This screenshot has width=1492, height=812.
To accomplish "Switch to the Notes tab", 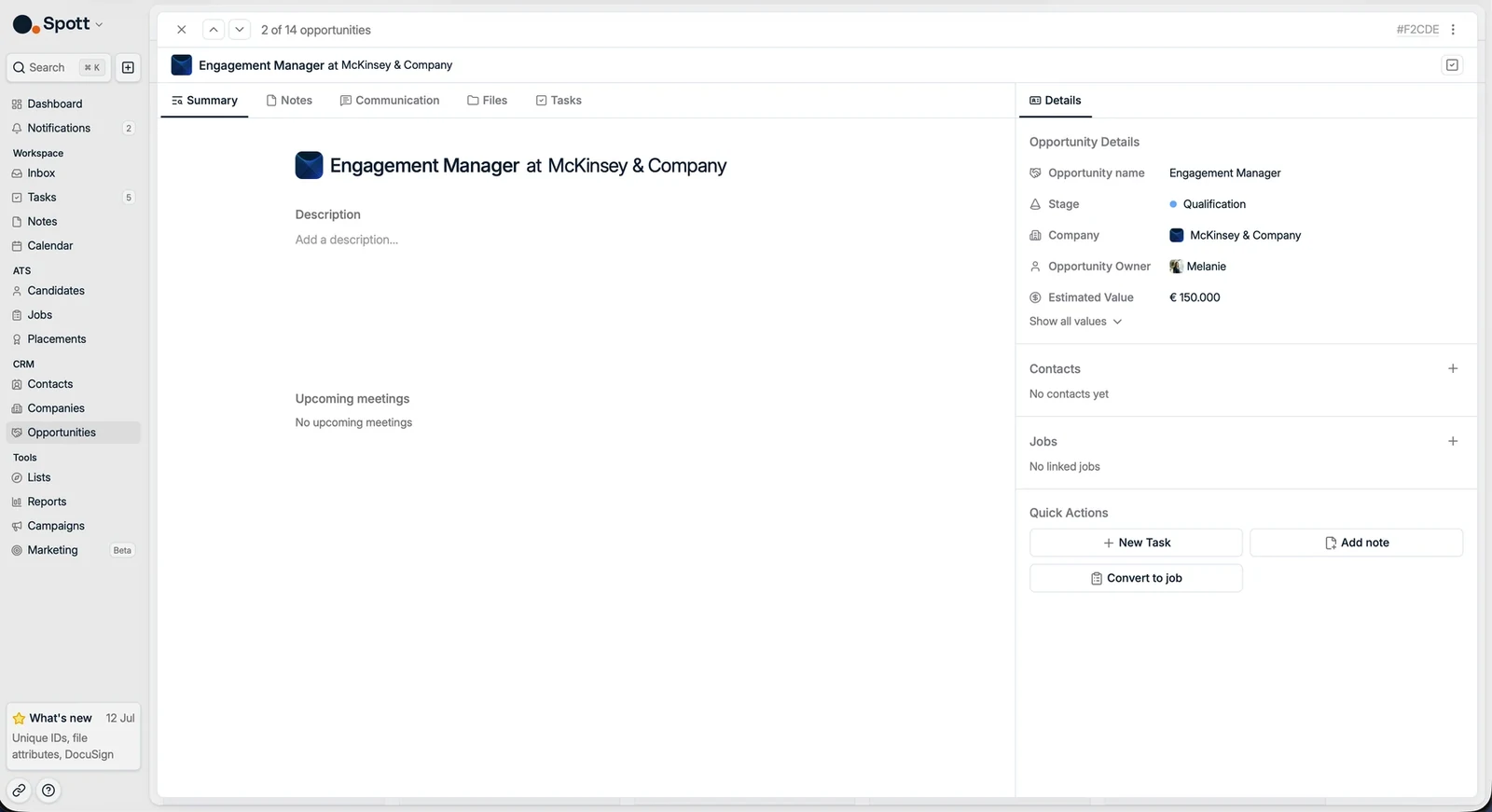I will pos(289,101).
